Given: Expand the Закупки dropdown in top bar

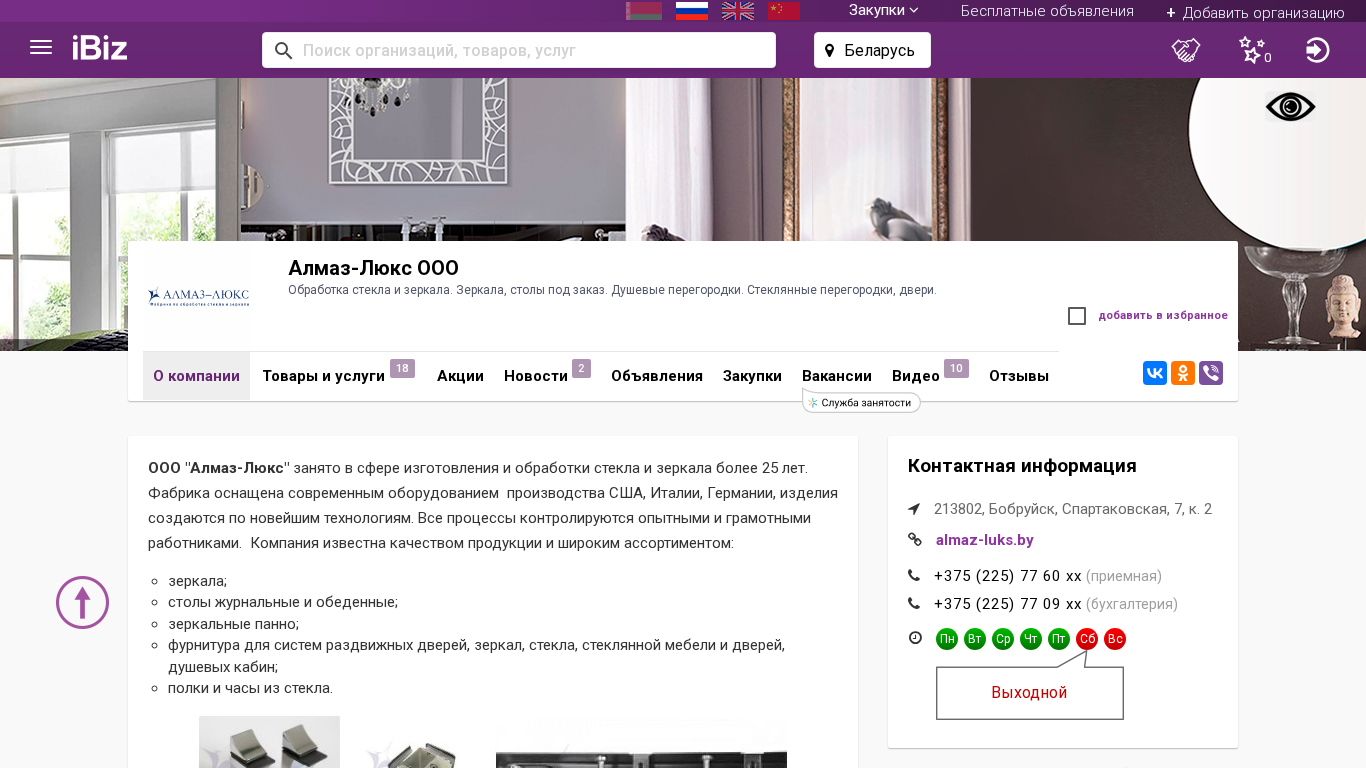Looking at the screenshot, I should tap(884, 11).
